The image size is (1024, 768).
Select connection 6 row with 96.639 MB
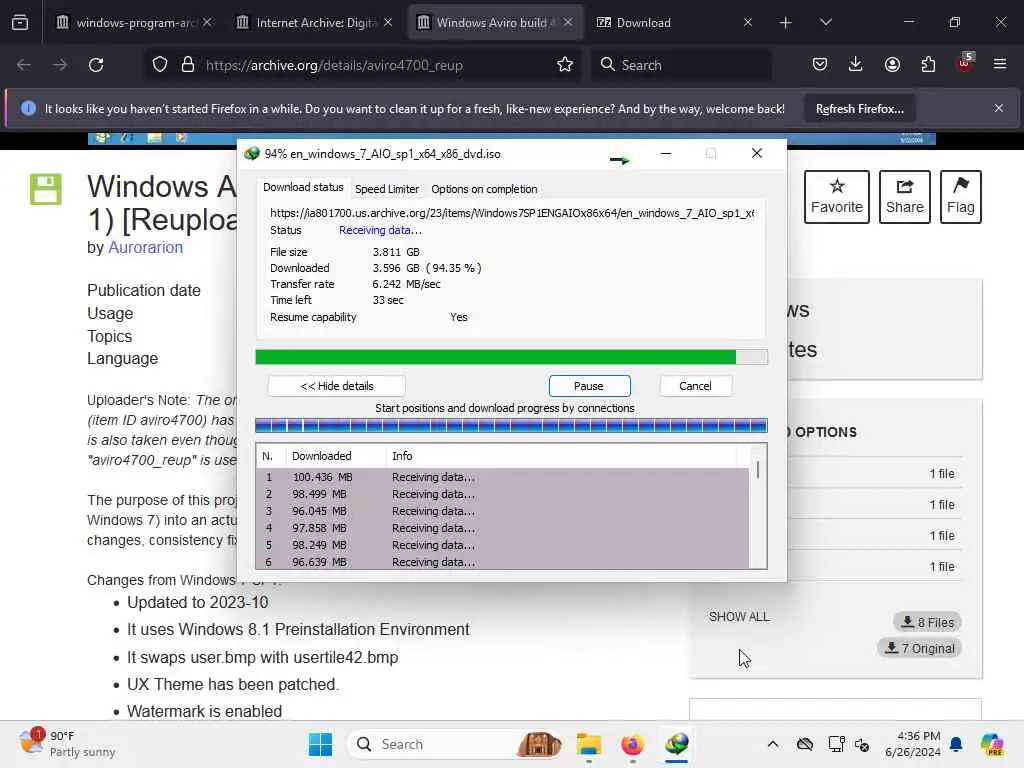click(x=502, y=562)
